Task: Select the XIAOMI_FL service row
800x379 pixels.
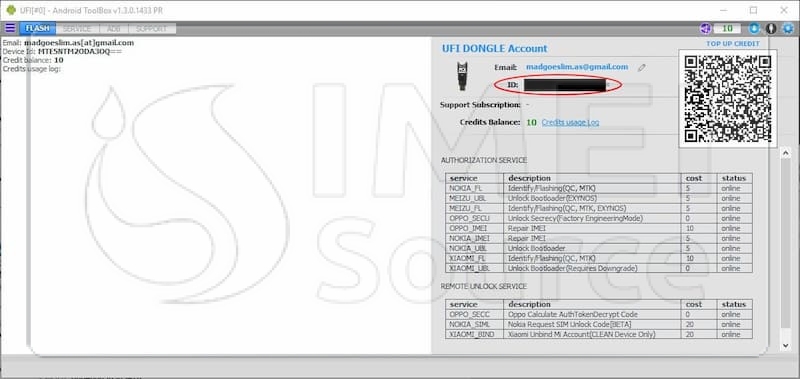Action: click(x=598, y=258)
